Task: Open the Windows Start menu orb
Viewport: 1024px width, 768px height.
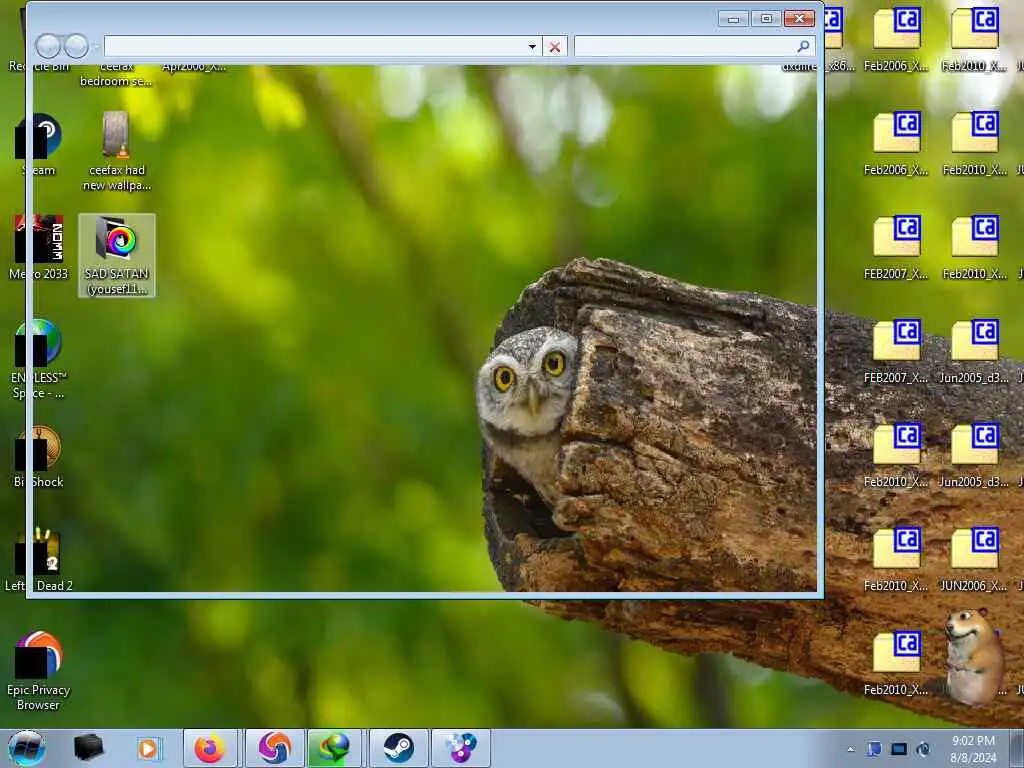Action: (27, 748)
